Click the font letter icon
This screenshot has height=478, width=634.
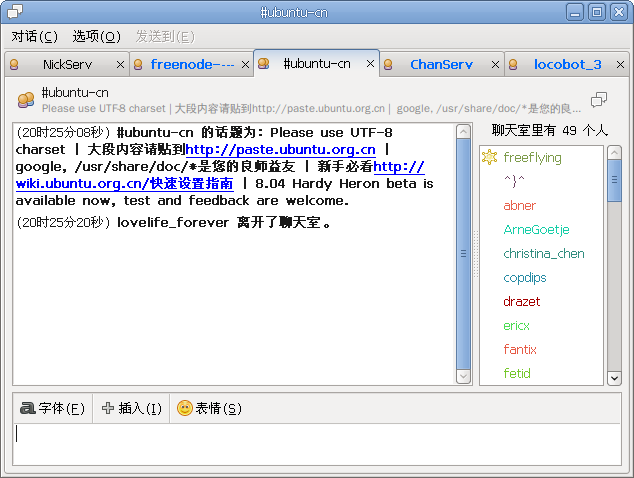coord(28,408)
